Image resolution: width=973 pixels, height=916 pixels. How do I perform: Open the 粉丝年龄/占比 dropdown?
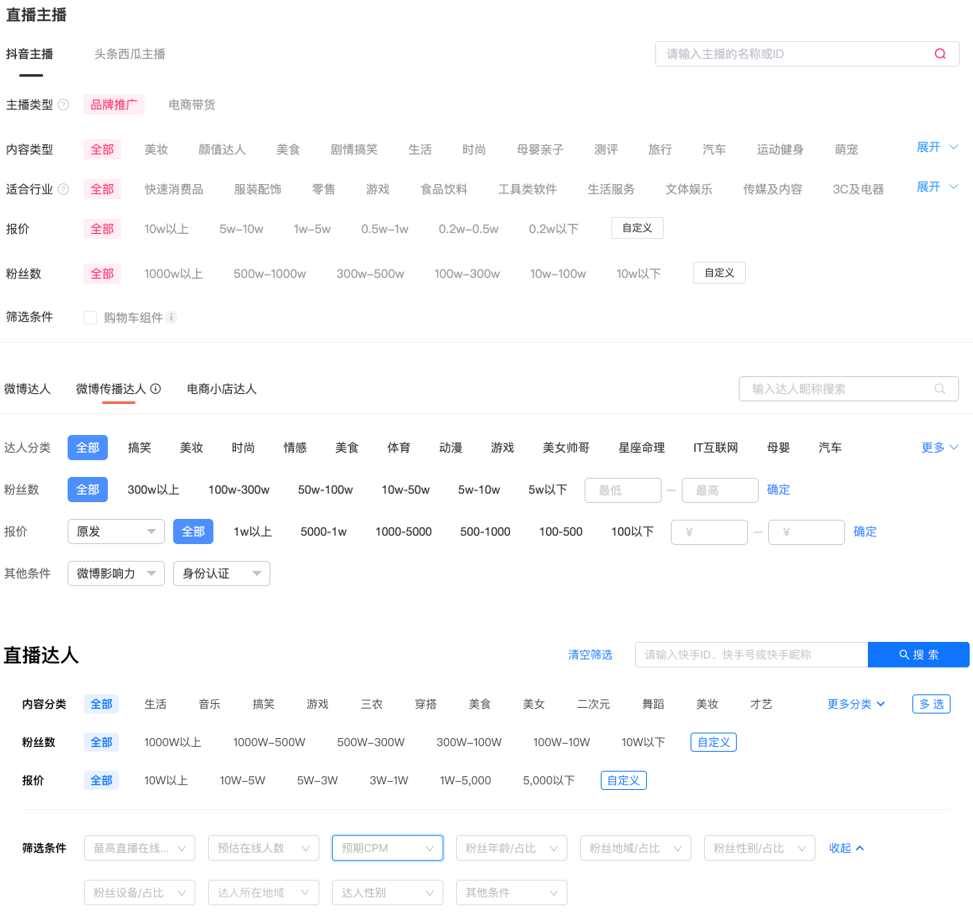(x=512, y=848)
